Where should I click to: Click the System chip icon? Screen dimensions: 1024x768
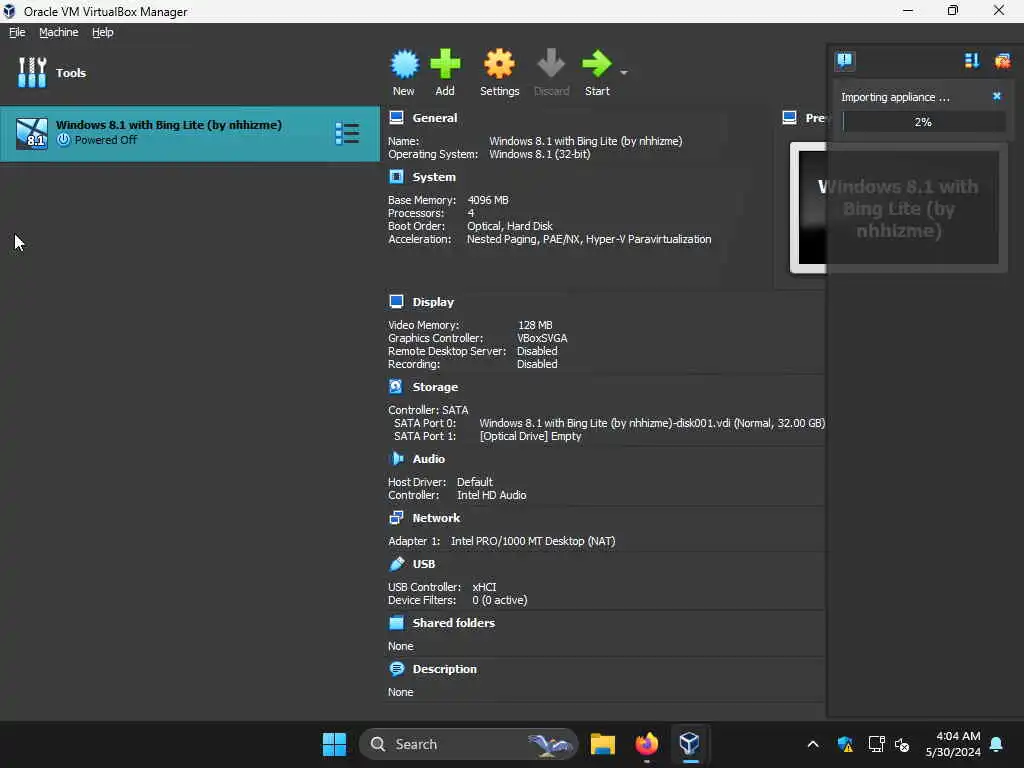[x=396, y=177]
